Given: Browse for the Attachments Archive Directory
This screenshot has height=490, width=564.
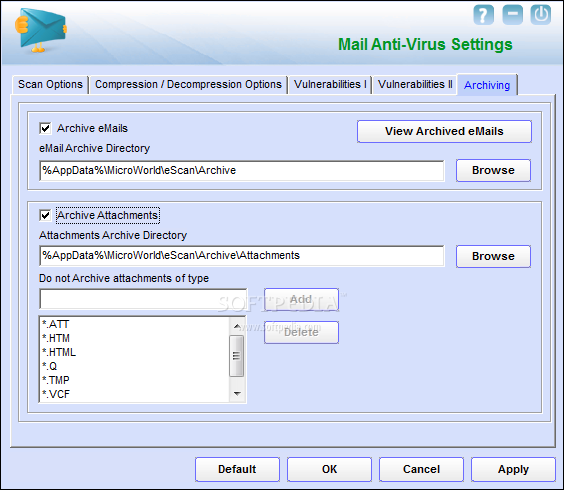Looking at the screenshot, I should click(493, 256).
